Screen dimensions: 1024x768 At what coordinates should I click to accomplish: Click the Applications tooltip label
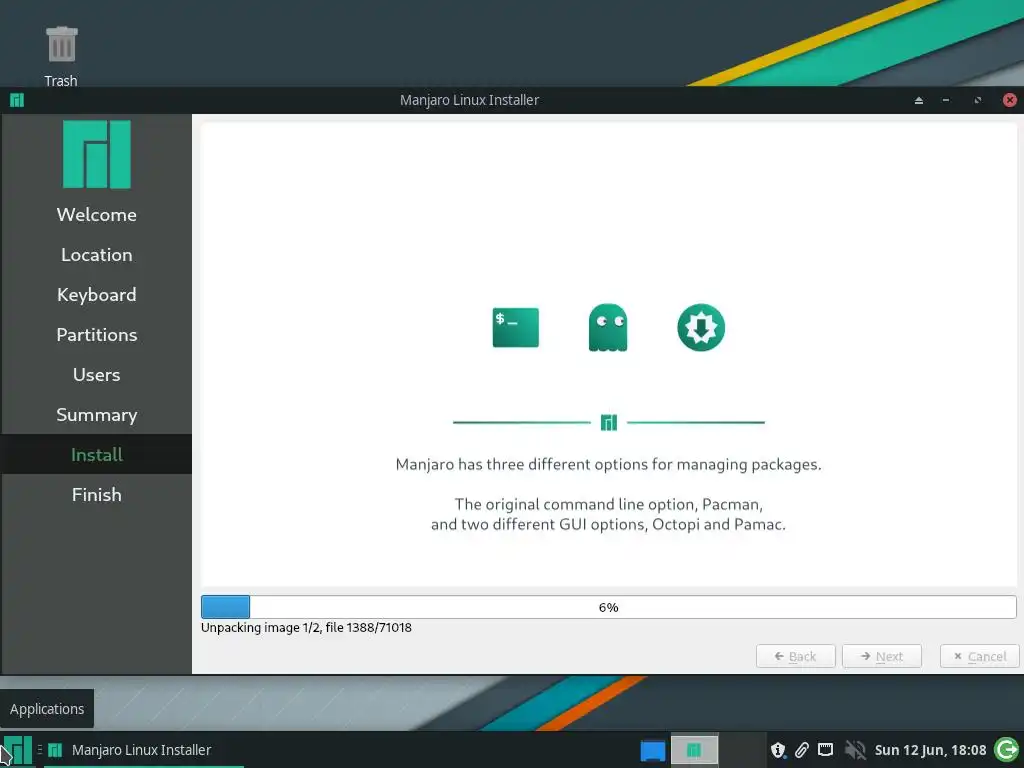[x=47, y=709]
